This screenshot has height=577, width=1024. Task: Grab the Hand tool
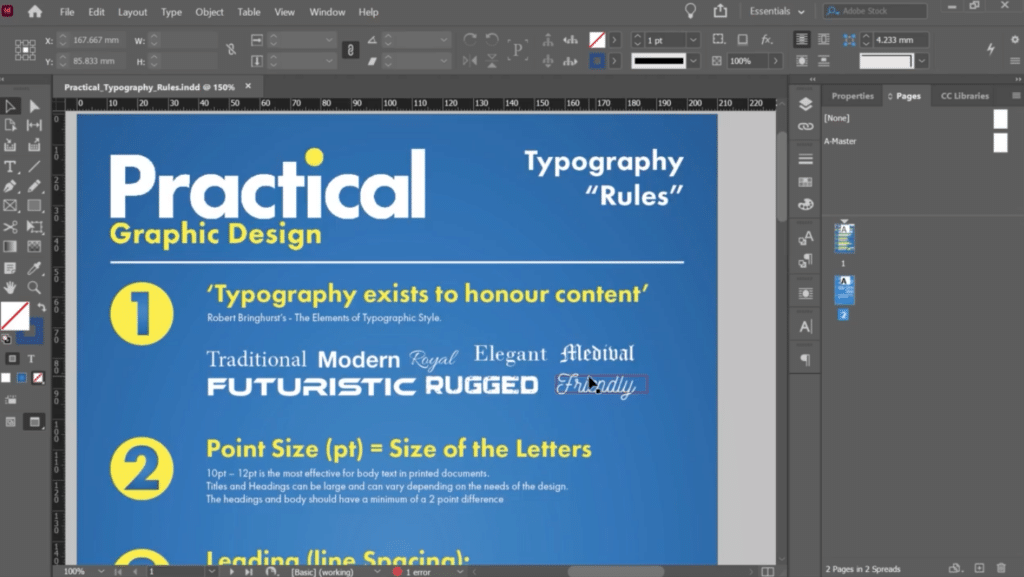pyautogui.click(x=11, y=287)
